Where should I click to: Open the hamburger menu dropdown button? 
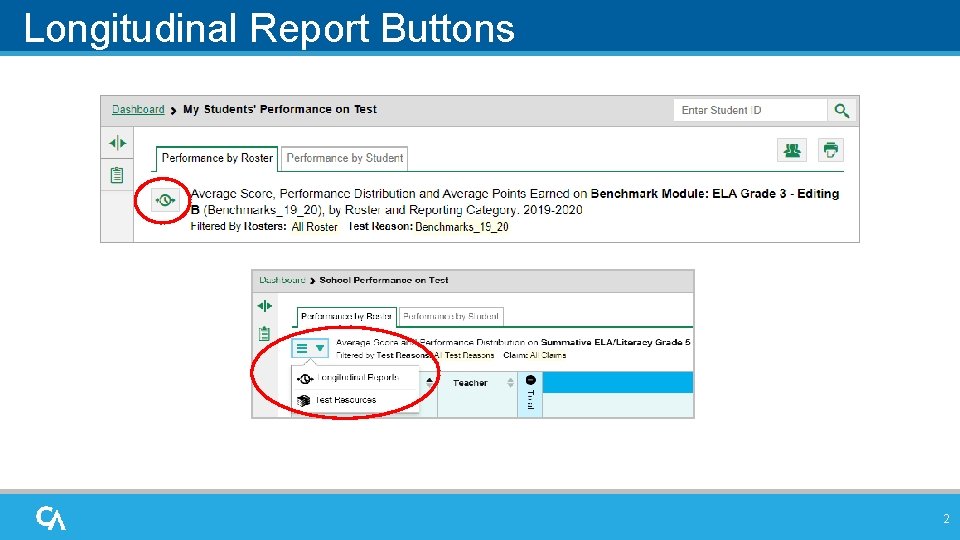coord(310,348)
